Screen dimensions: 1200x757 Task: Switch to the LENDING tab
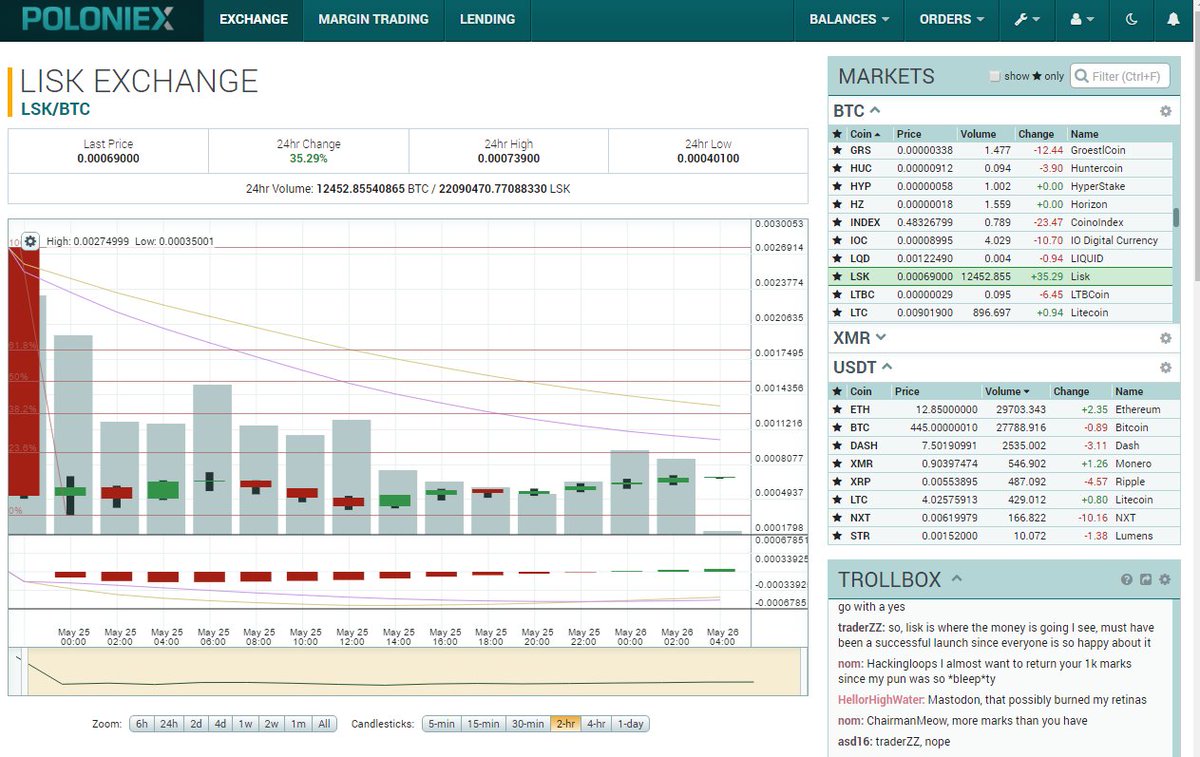click(x=487, y=19)
